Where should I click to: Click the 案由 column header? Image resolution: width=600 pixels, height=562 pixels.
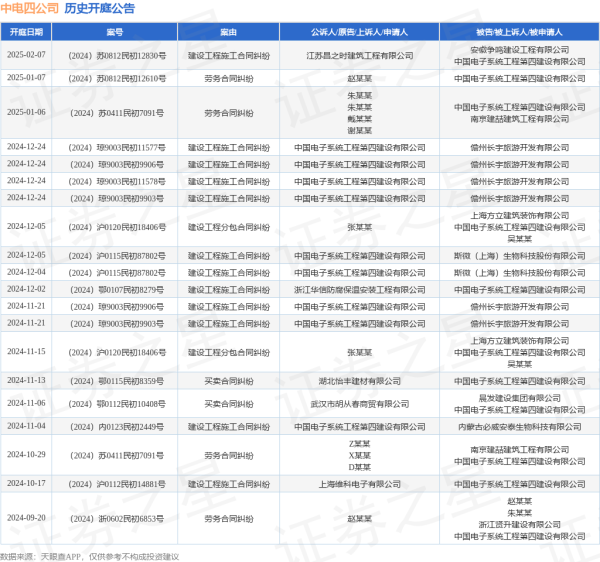pos(228,32)
